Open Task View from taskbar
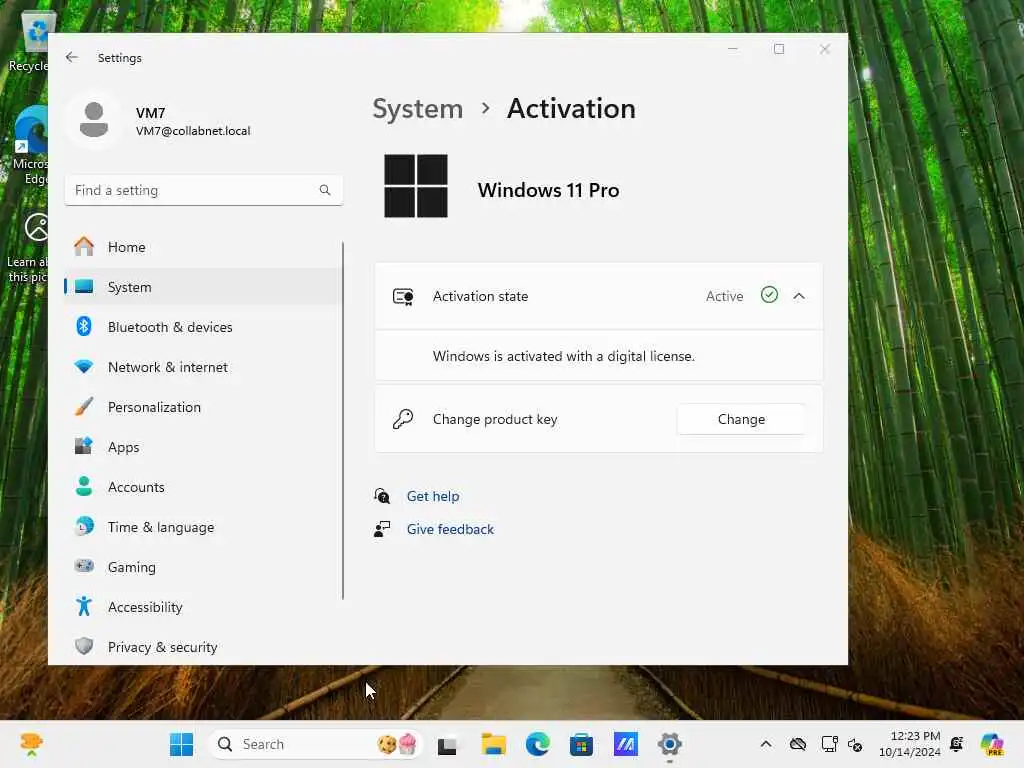The width and height of the screenshot is (1024, 768). tap(447, 744)
